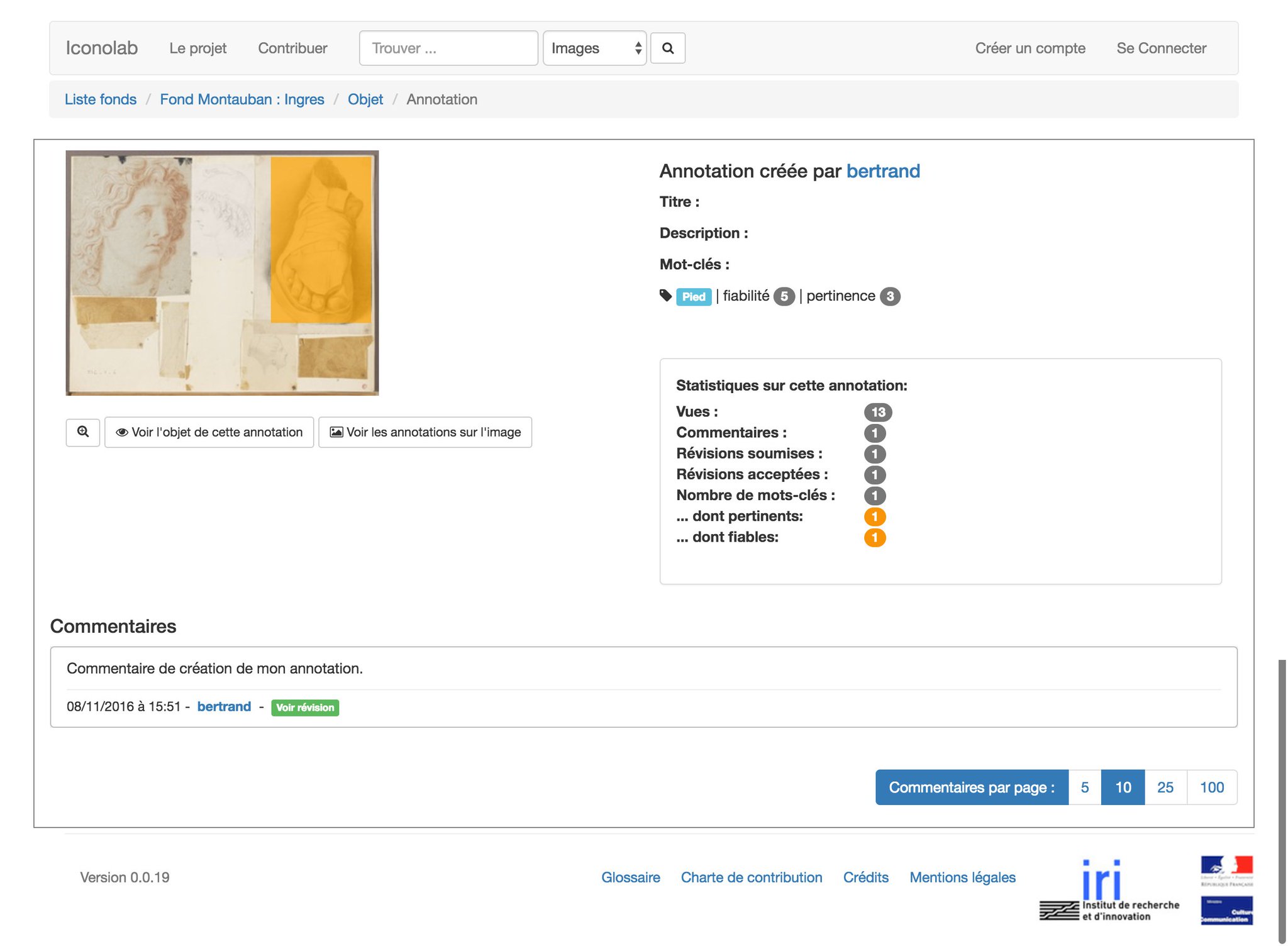Screen dimensions: 1288x946
Task: Click the search magnifier button
Action: click(x=667, y=48)
